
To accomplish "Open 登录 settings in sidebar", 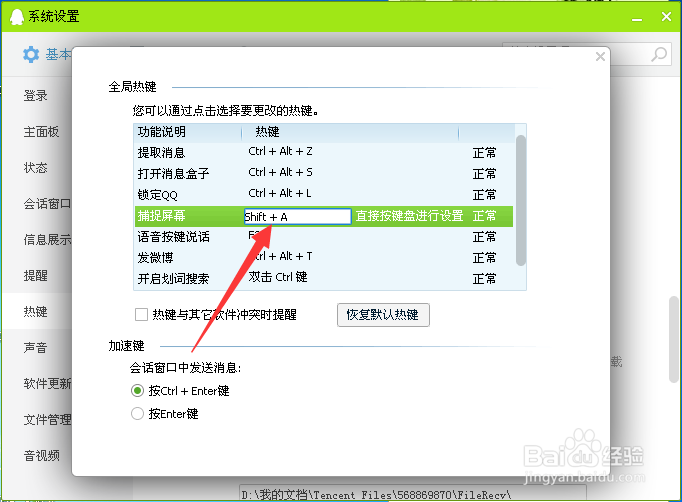I will [x=36, y=95].
